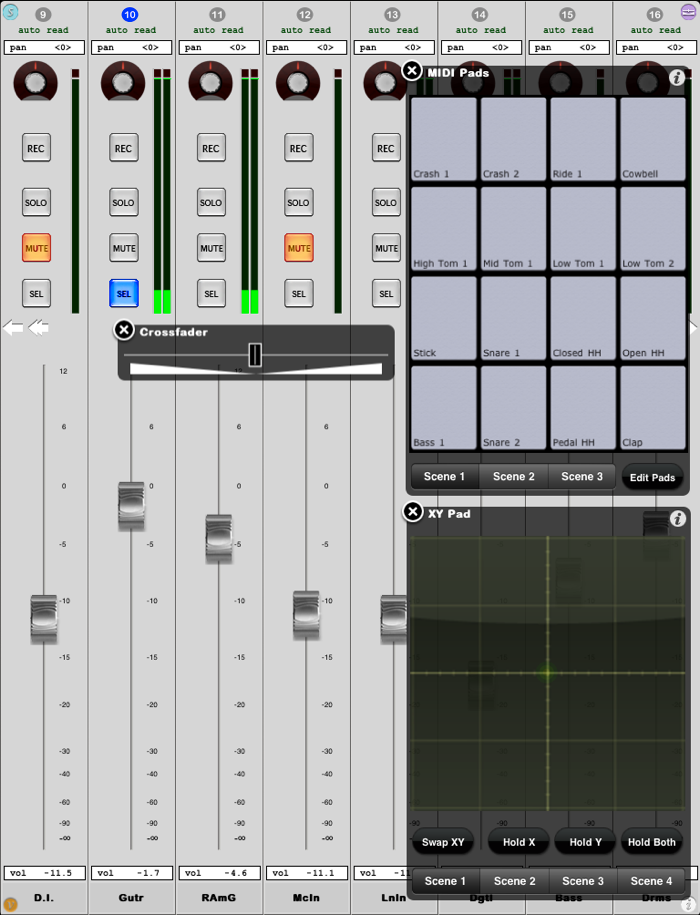Select channel number 12 badge

[x=304, y=15]
